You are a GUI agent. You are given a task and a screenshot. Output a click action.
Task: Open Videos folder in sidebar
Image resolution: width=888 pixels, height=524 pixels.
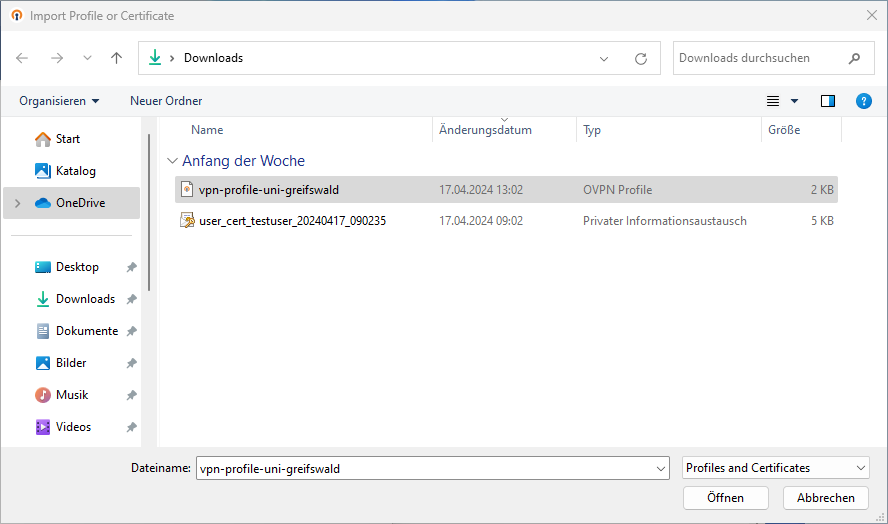pyautogui.click(x=73, y=427)
